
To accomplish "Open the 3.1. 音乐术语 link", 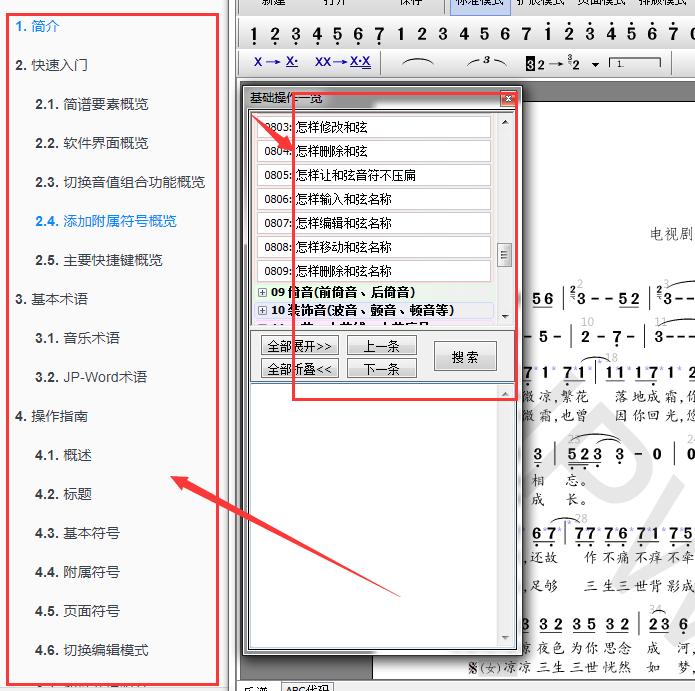I will (x=78, y=338).
